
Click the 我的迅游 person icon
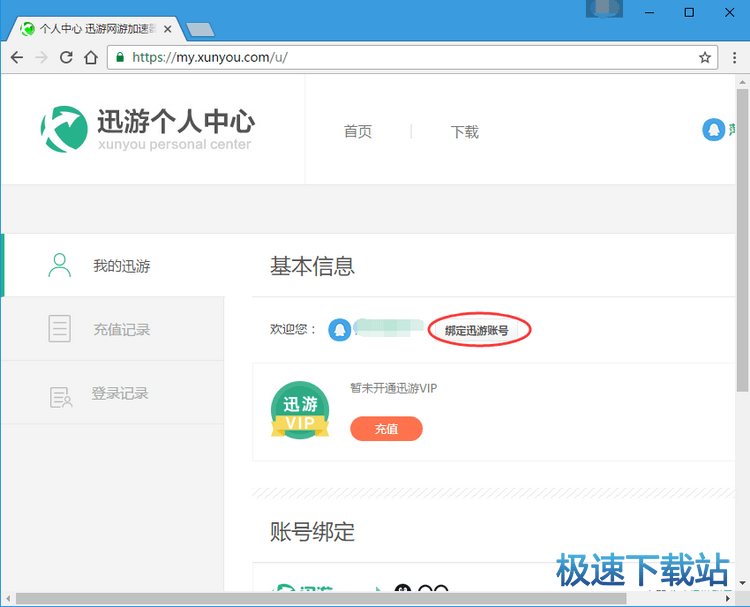tap(59, 265)
